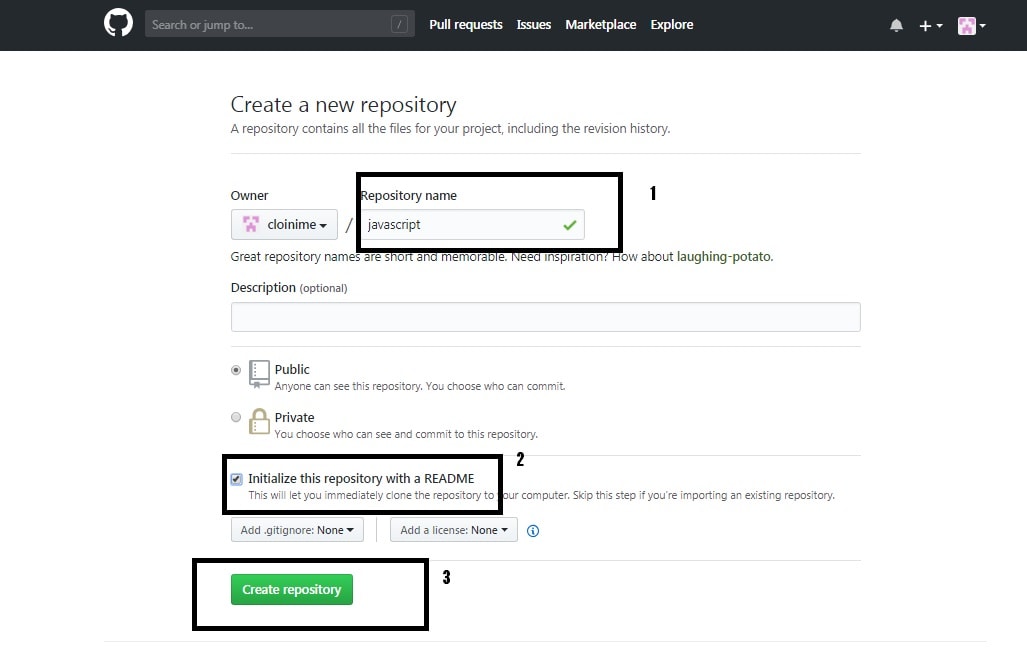Select the Public repository radio button

pos(235,368)
